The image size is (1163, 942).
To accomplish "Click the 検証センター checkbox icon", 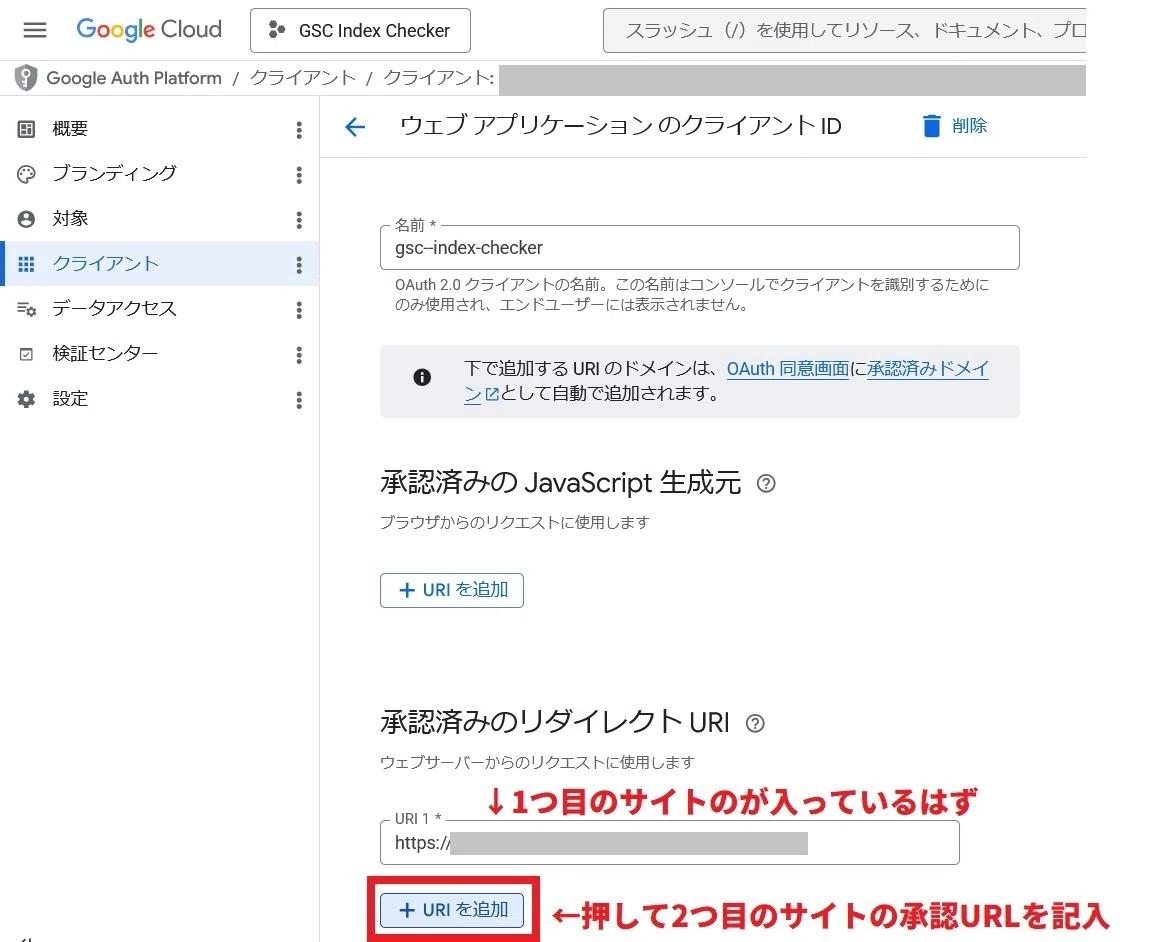I will click(26, 355).
